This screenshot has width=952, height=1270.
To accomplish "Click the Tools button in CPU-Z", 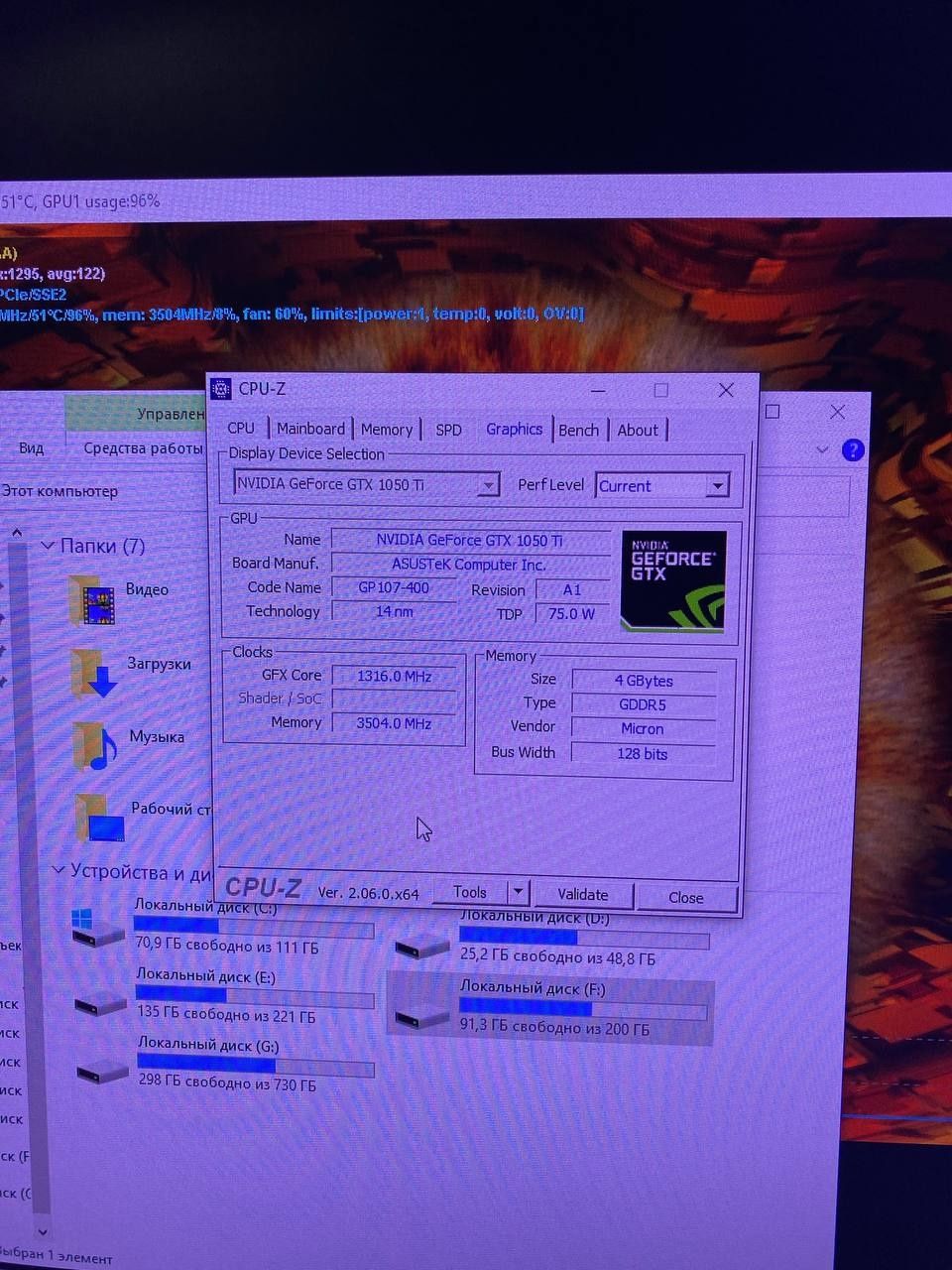I will (x=469, y=892).
